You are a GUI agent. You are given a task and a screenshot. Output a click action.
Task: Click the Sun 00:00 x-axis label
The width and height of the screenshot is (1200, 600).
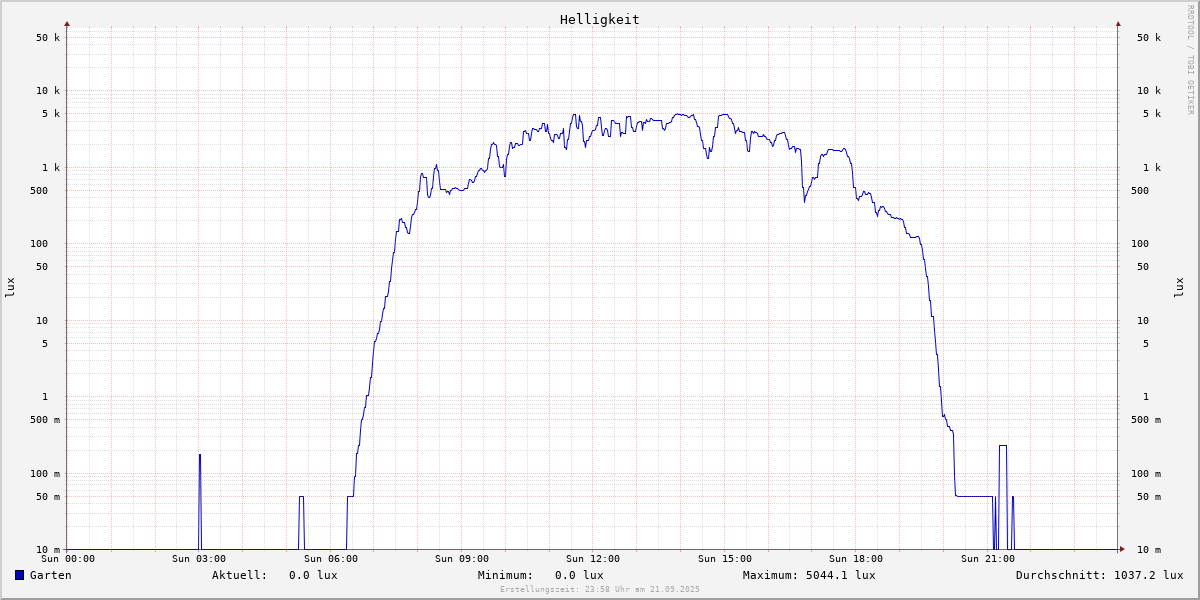point(68,559)
